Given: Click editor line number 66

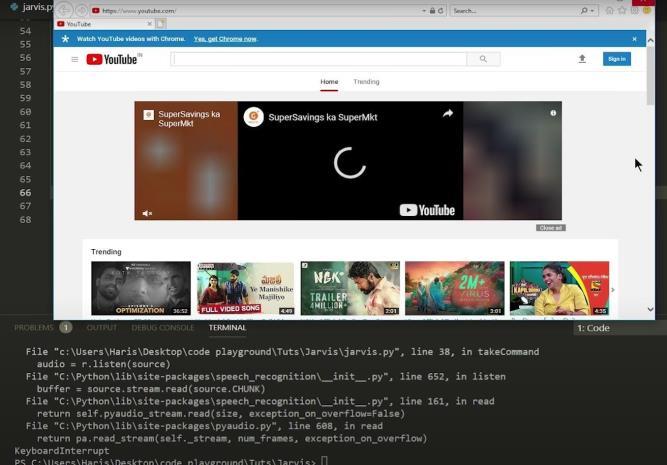Looking at the screenshot, I should pyautogui.click(x=26, y=193).
